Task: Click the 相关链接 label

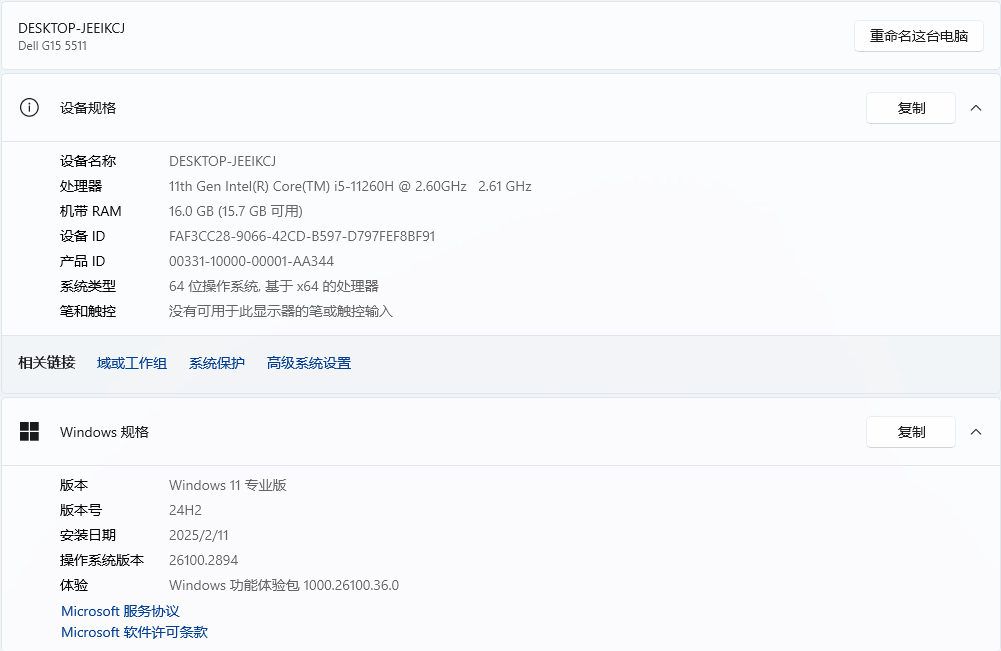Action: tap(47, 363)
